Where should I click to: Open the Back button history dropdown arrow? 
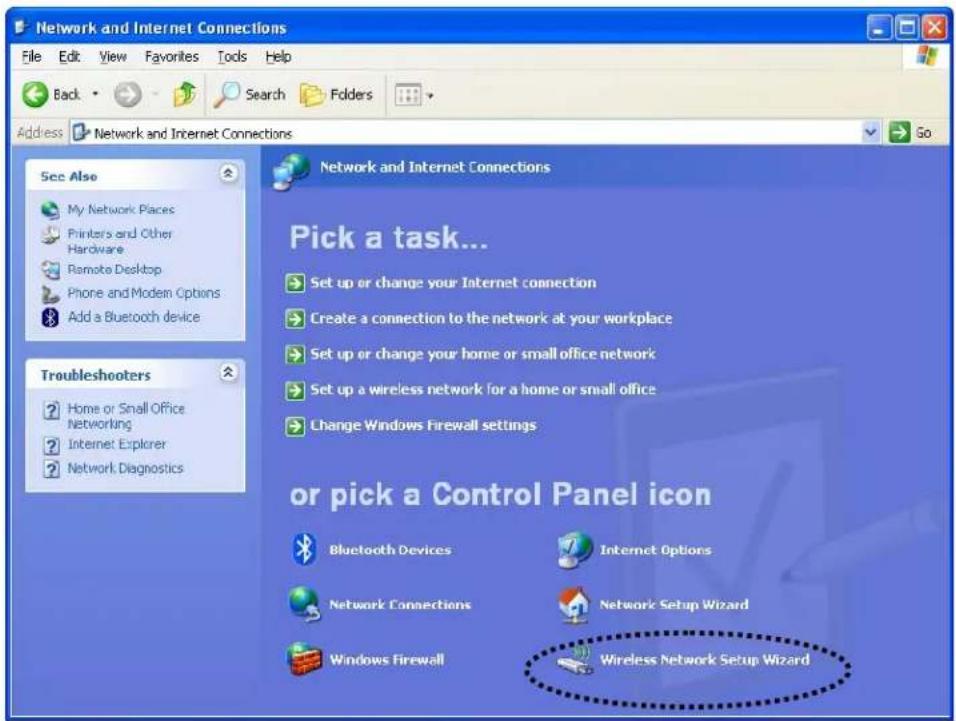point(95,94)
